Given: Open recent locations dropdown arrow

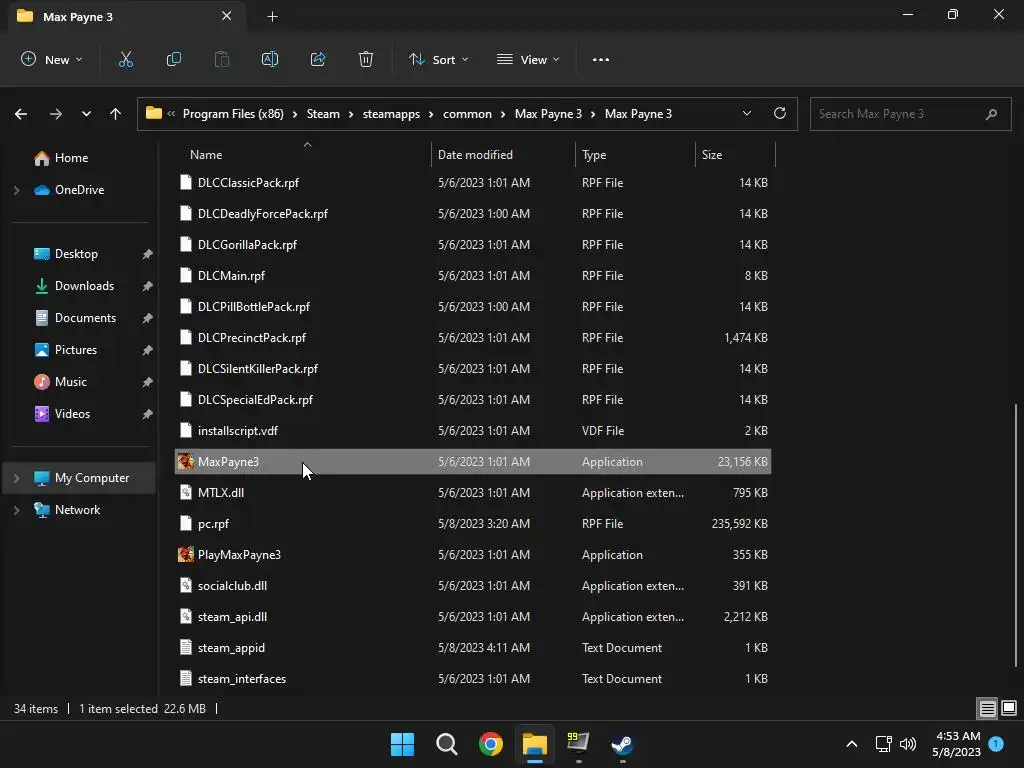Looking at the screenshot, I should click(x=86, y=114).
